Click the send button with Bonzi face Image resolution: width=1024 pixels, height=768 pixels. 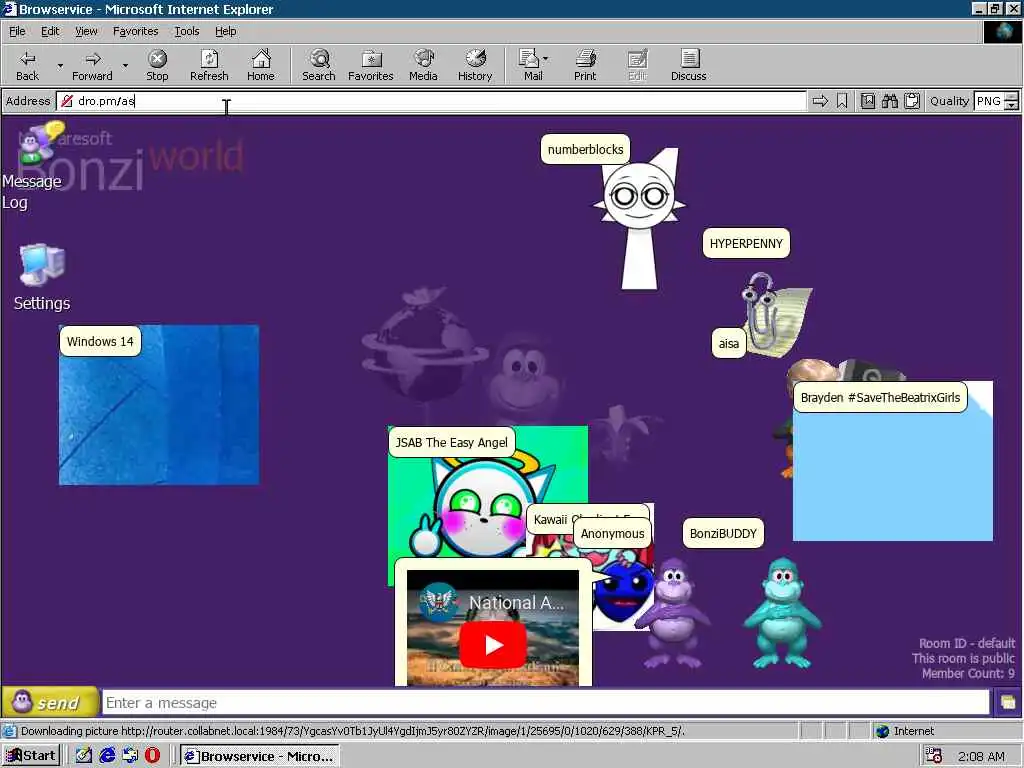point(50,702)
